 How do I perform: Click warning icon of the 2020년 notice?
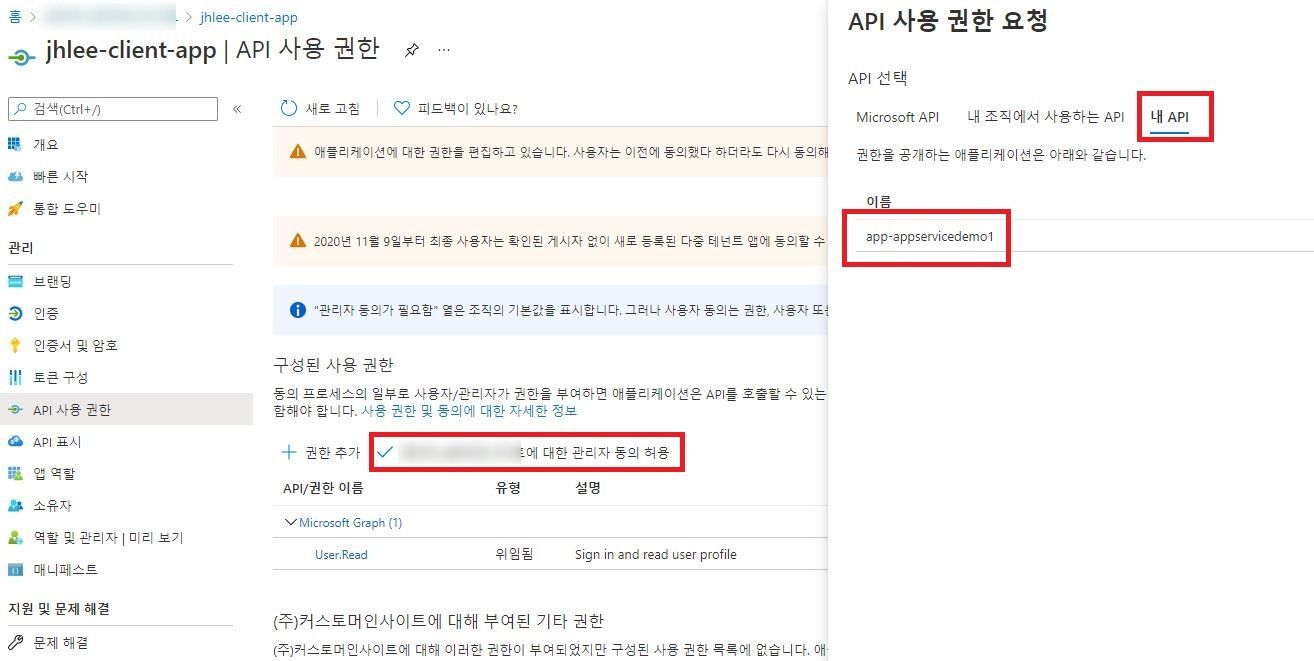coord(297,240)
